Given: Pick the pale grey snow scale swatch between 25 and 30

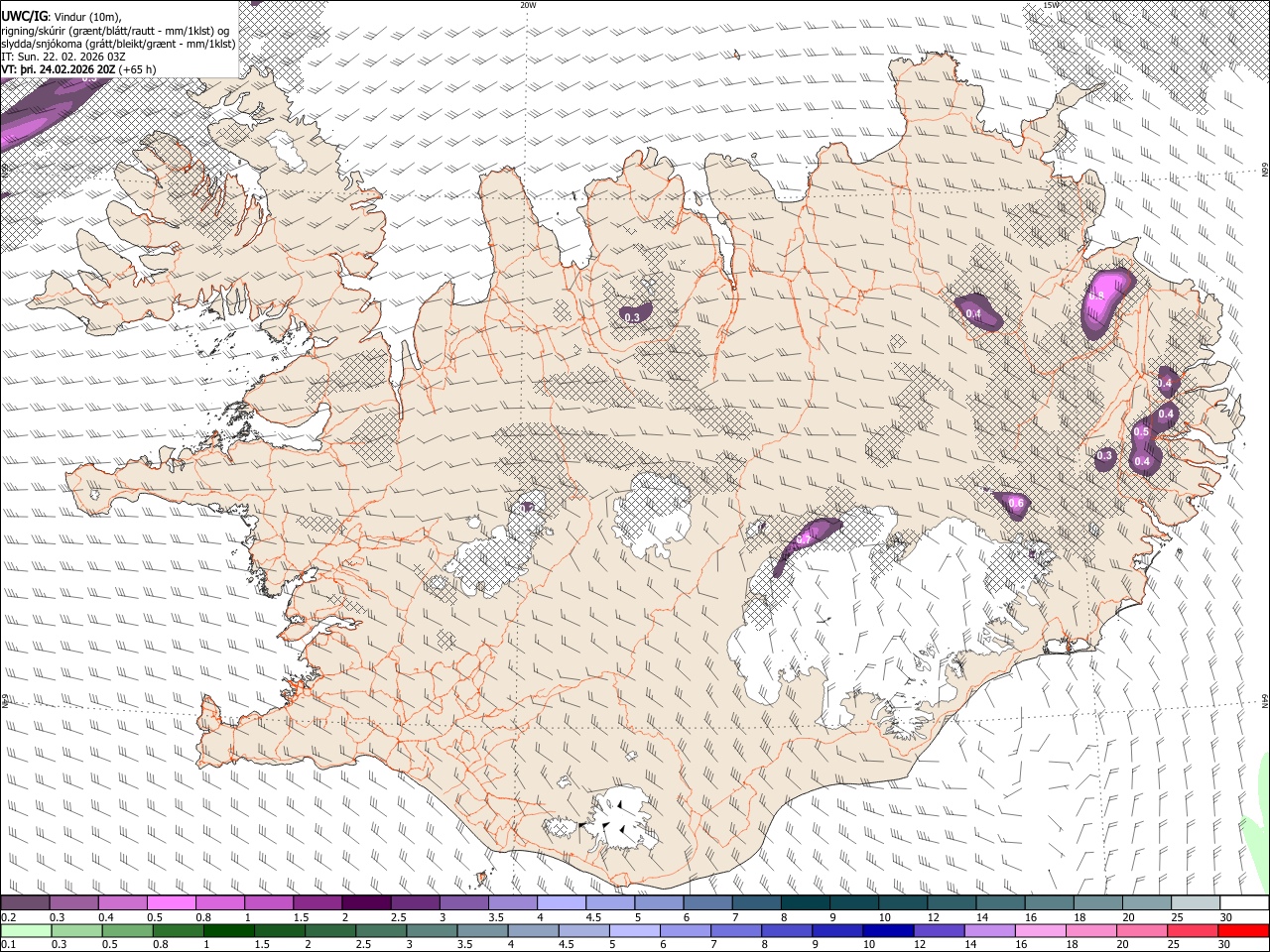Looking at the screenshot, I should point(1197,902).
